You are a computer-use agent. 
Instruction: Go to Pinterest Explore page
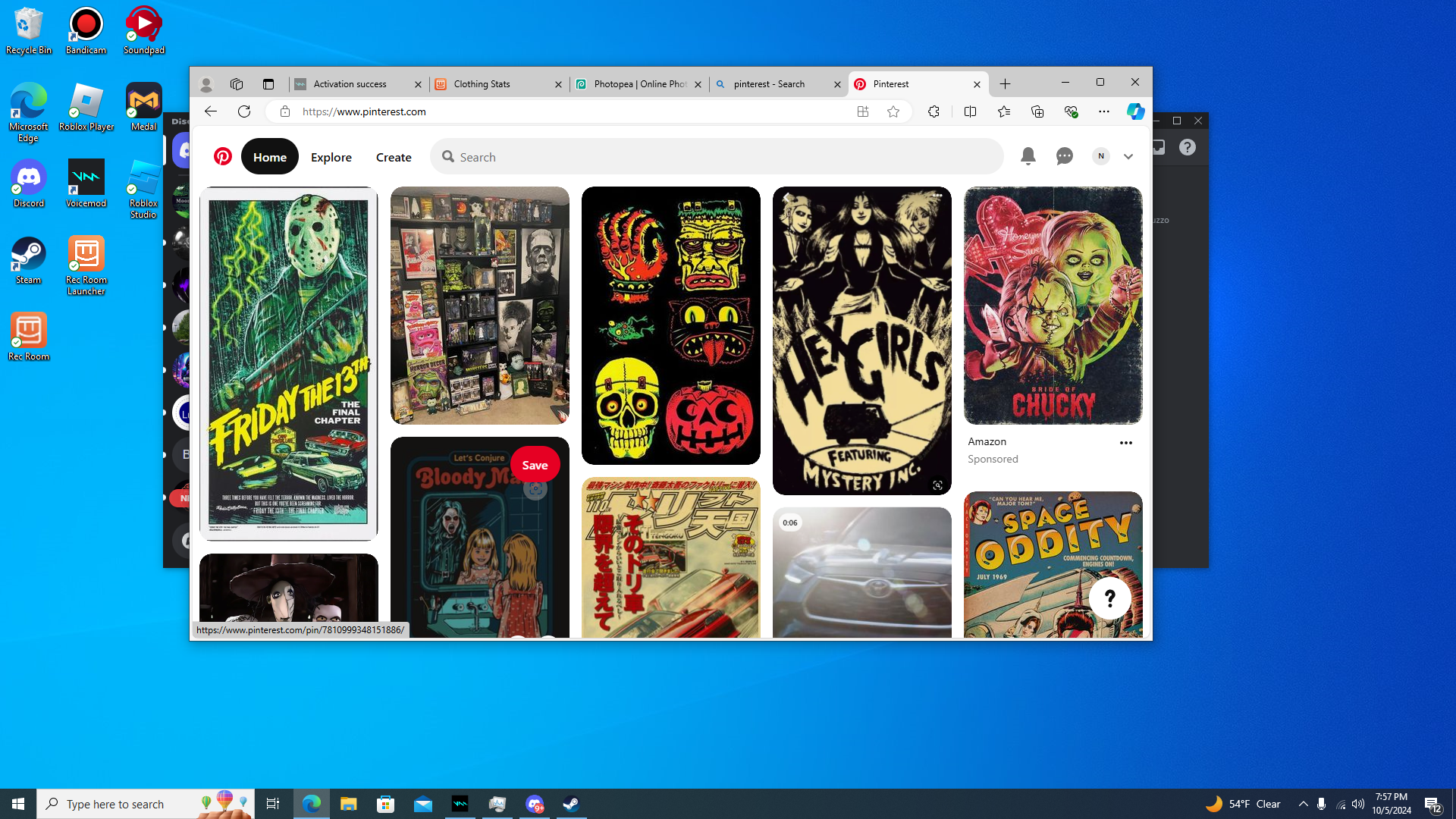[x=331, y=157]
